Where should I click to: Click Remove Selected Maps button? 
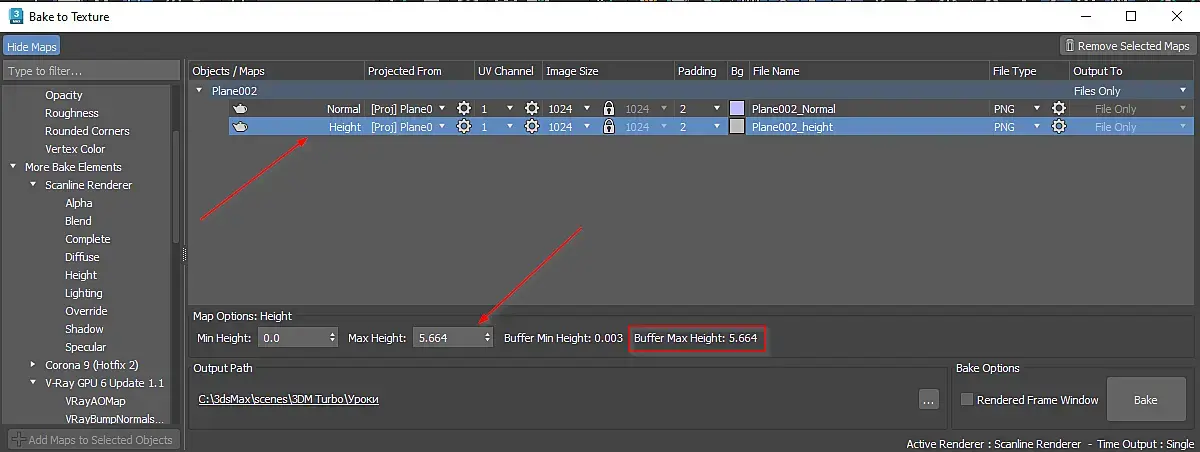[x=1127, y=46]
